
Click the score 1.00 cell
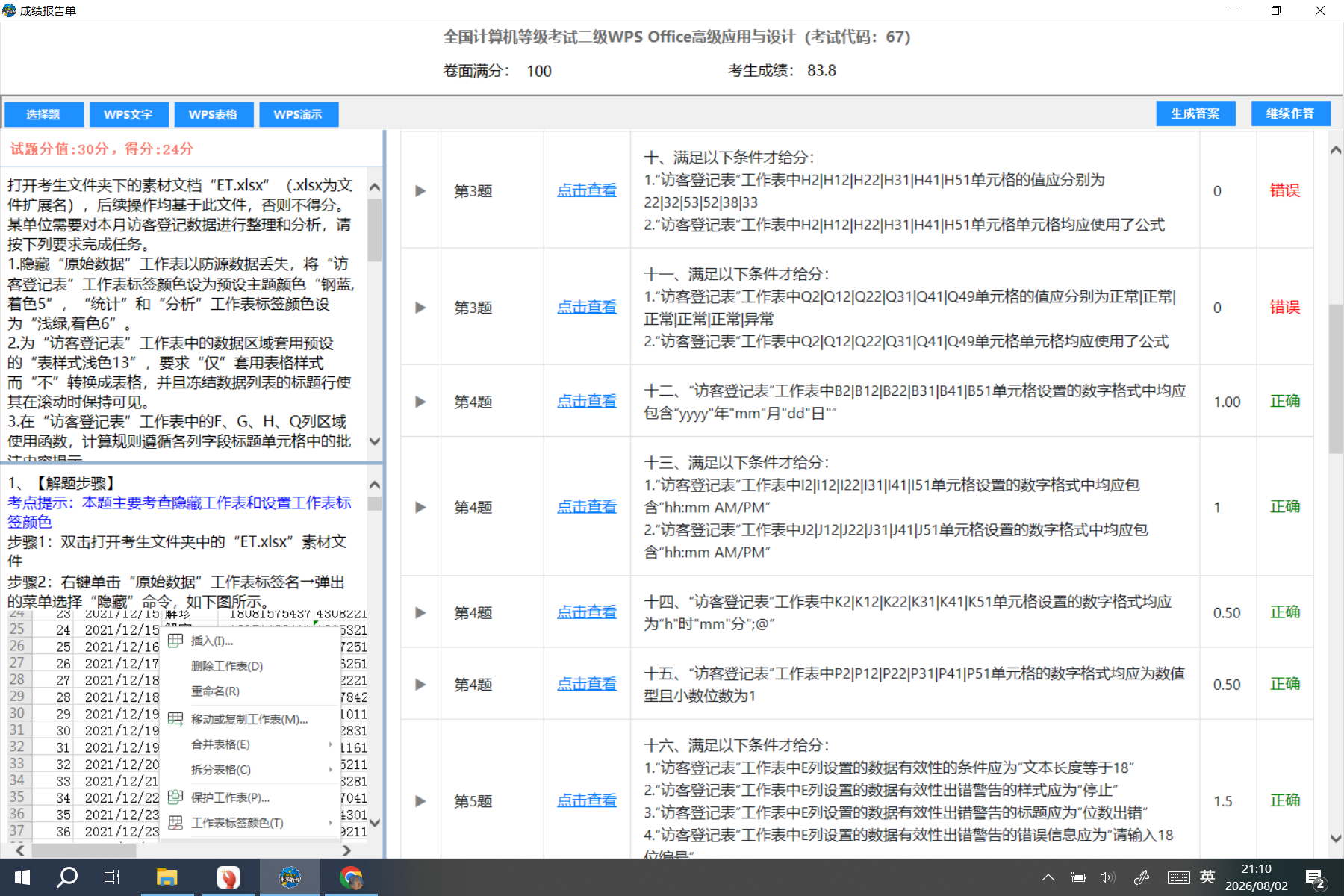click(x=1227, y=402)
